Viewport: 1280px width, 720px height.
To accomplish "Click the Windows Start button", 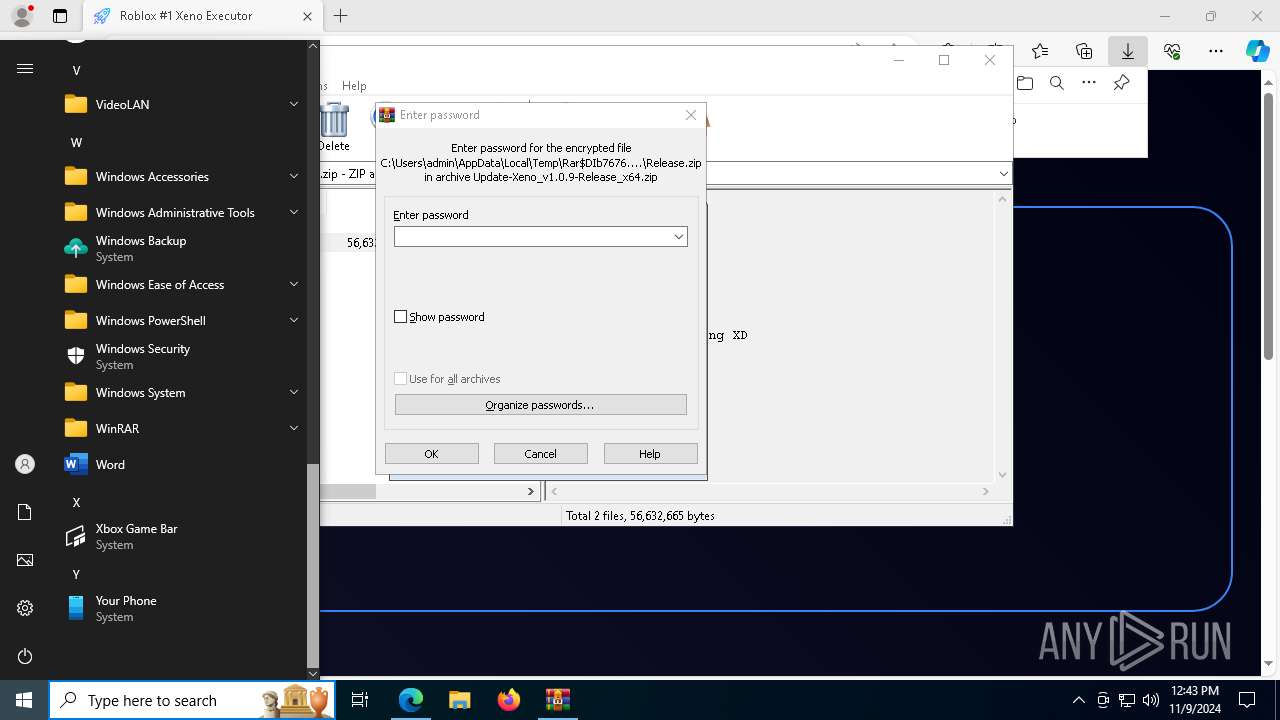I will (24, 700).
